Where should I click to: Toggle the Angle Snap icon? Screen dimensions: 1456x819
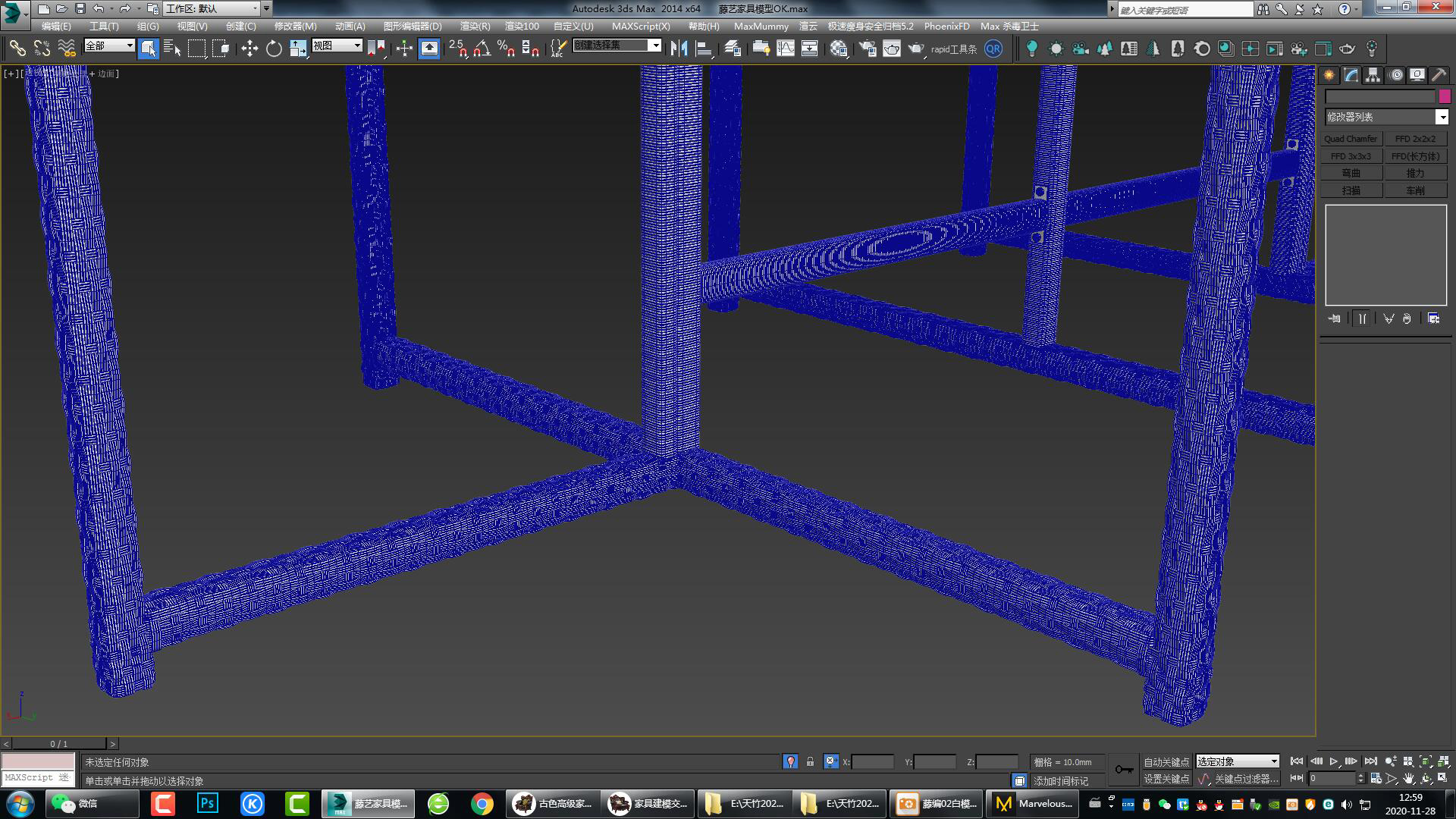pyautogui.click(x=482, y=49)
